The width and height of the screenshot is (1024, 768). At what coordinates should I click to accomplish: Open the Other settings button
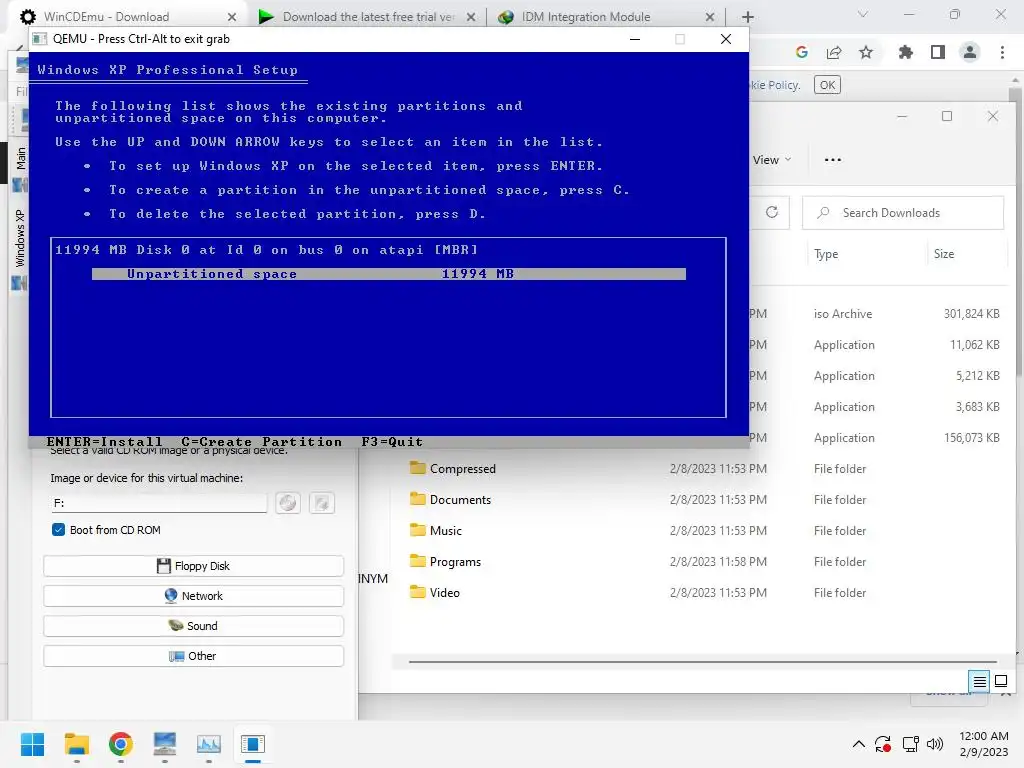193,656
